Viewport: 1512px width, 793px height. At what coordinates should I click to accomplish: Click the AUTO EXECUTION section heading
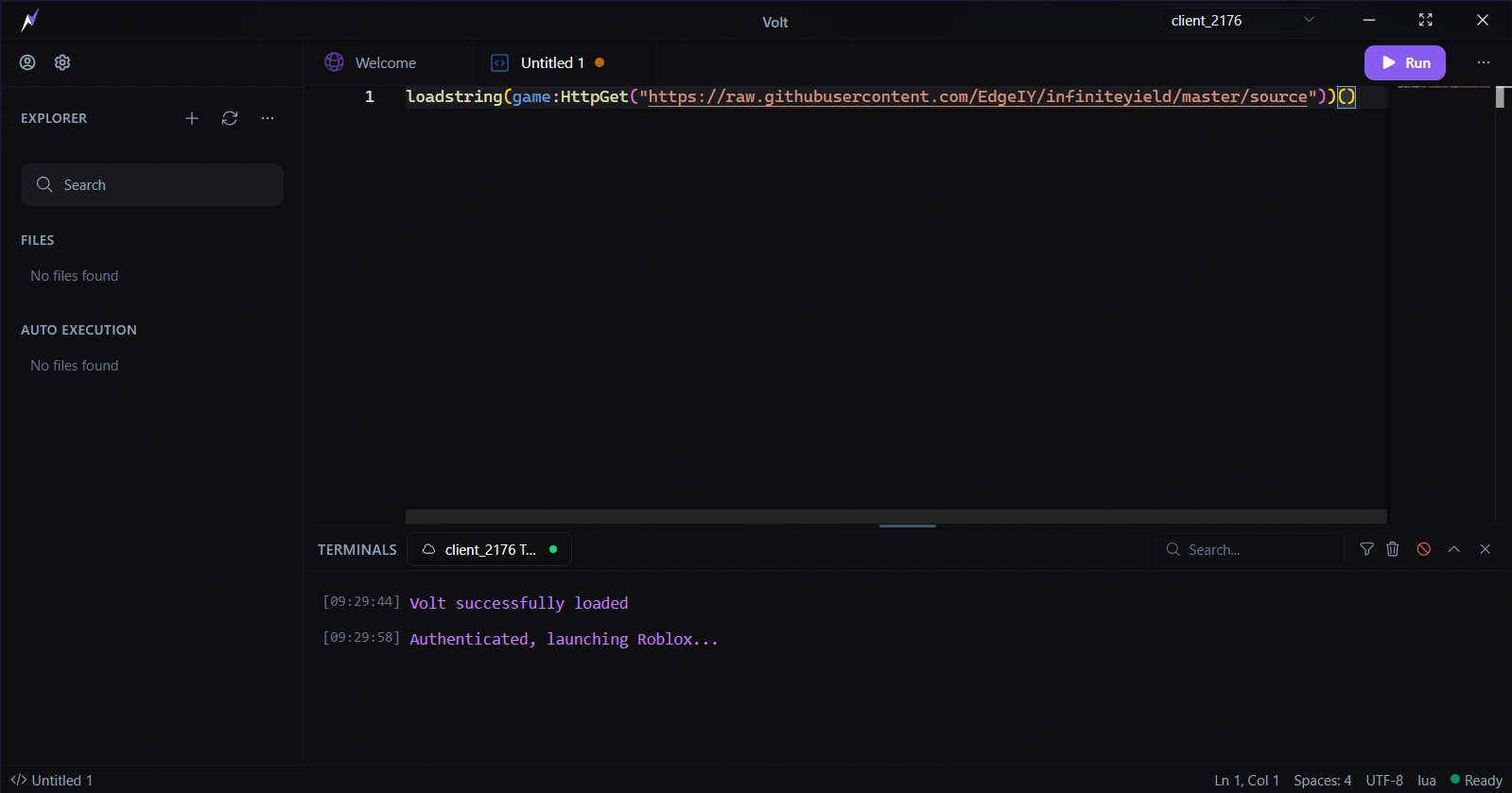pyautogui.click(x=78, y=330)
